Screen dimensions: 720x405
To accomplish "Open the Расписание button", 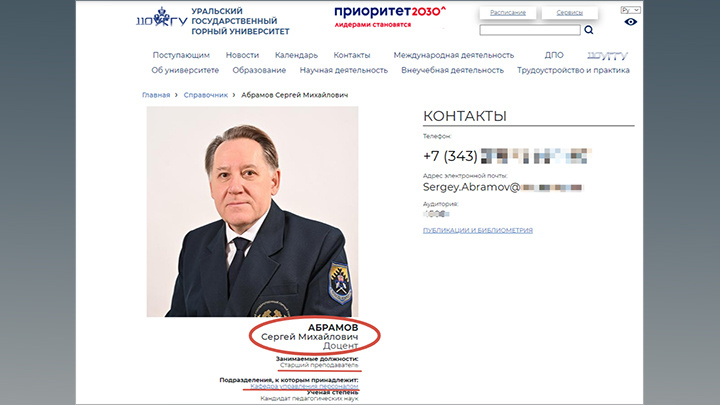I will click(507, 13).
